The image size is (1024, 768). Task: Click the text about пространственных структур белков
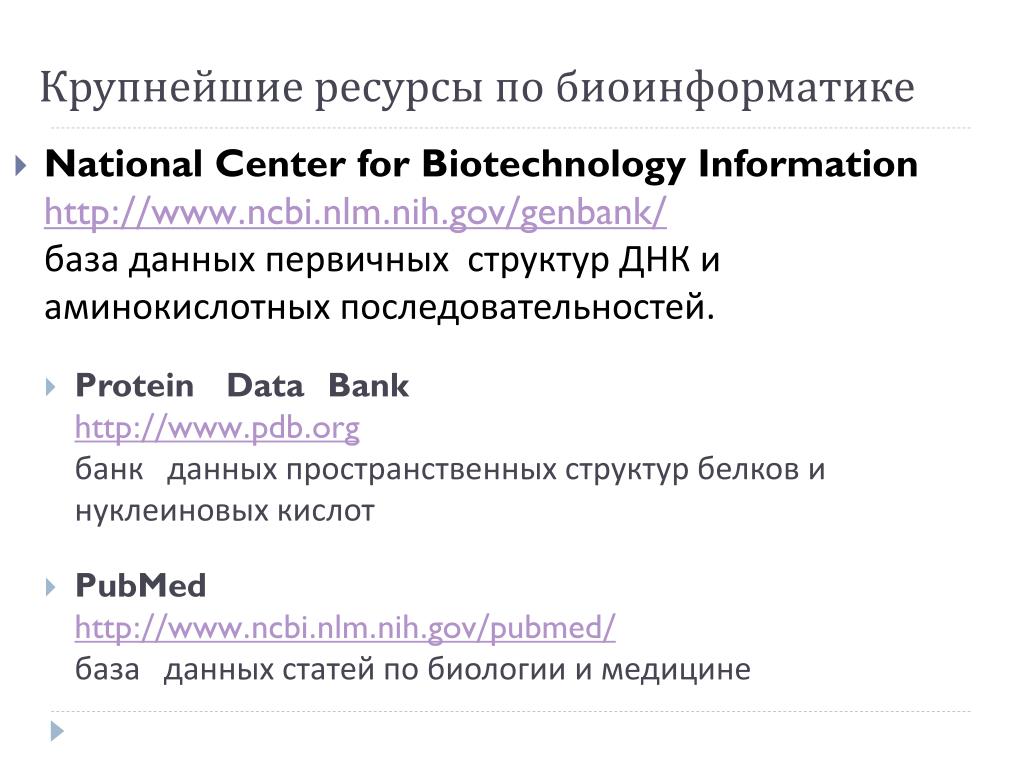[450, 470]
